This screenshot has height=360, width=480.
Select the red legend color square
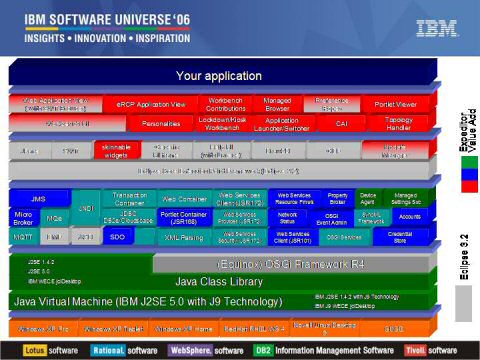[470, 186]
